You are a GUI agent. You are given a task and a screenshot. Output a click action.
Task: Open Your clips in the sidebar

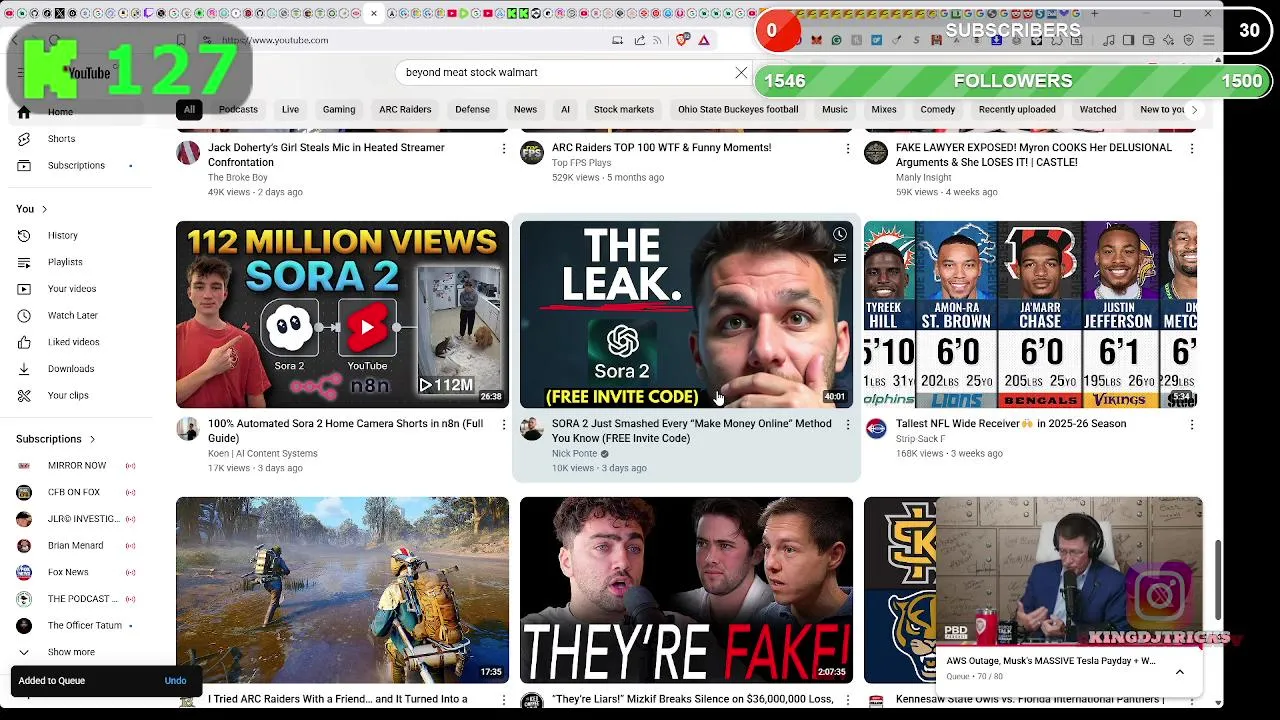(68, 396)
